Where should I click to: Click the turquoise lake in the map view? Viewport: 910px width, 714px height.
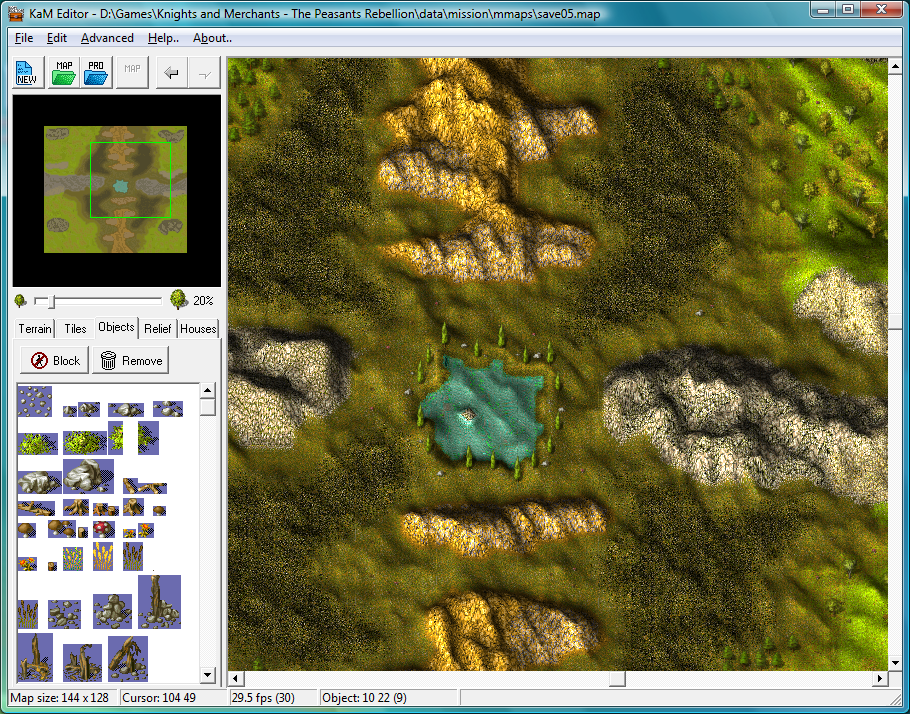pos(483,413)
